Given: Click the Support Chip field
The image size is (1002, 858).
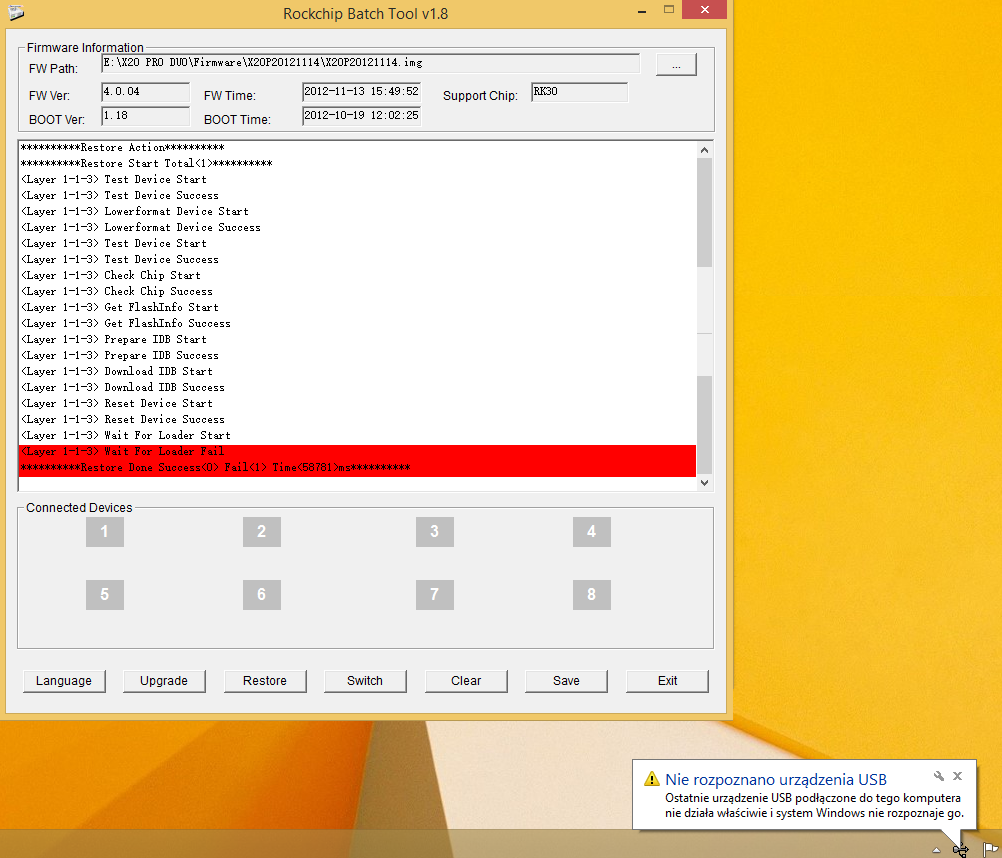Looking at the screenshot, I should point(580,92).
